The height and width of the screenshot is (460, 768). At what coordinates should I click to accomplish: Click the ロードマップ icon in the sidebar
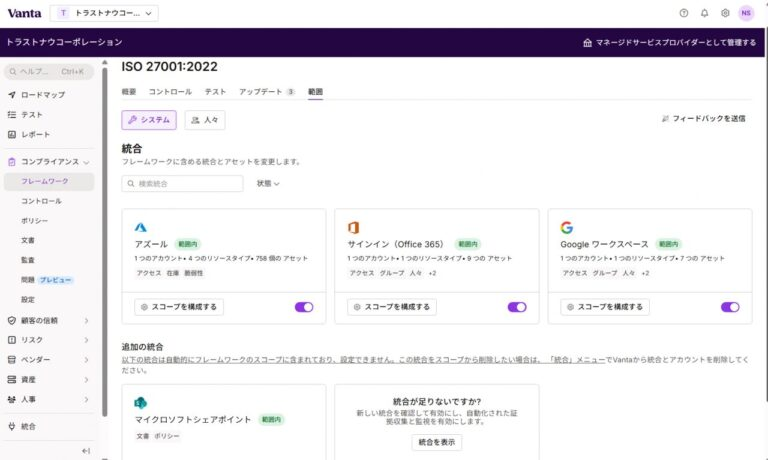(12, 95)
